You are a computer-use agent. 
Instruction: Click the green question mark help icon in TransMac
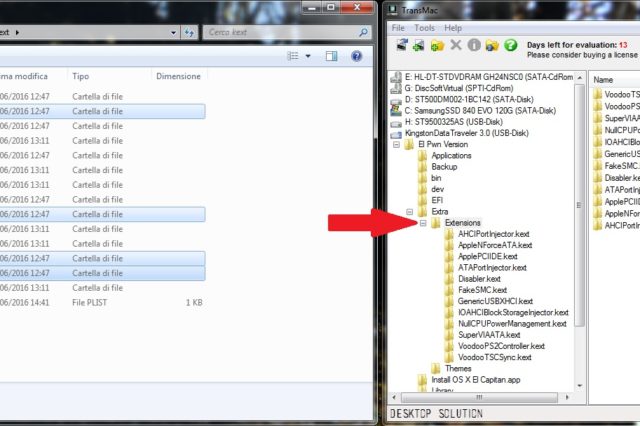(x=511, y=45)
